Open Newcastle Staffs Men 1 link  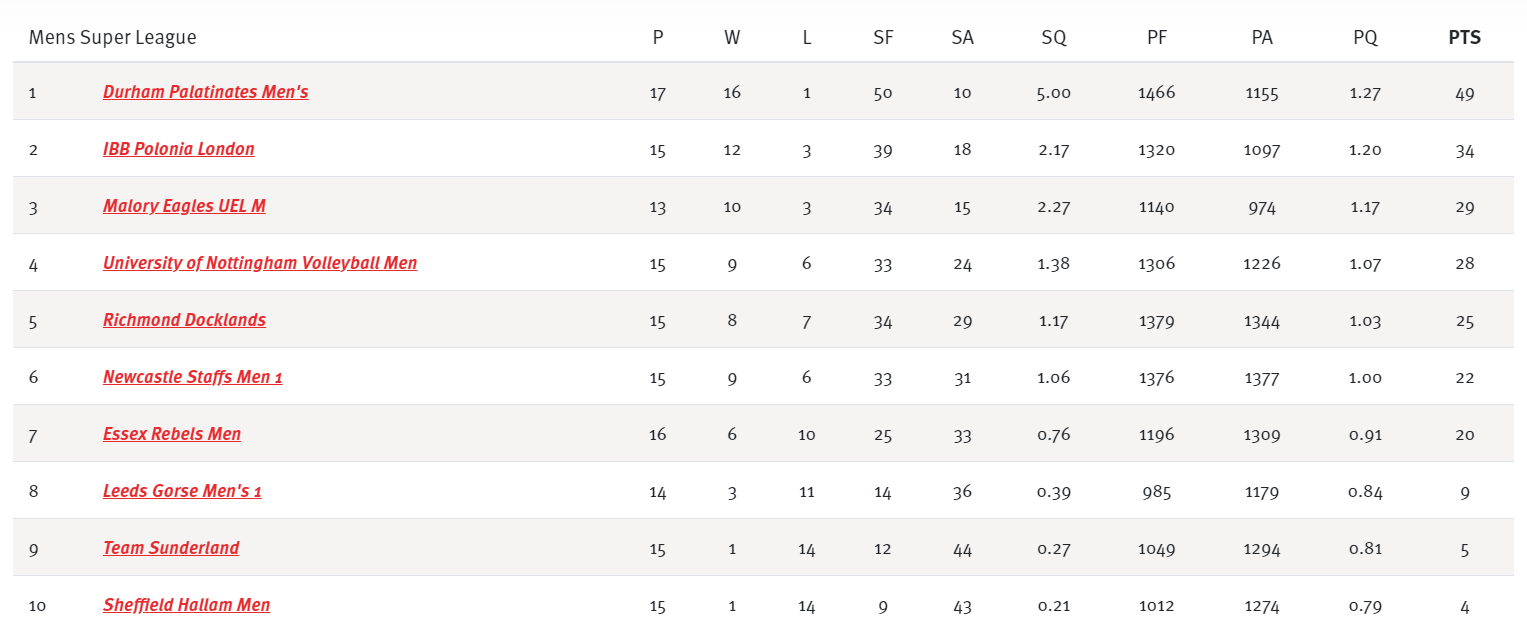(192, 377)
